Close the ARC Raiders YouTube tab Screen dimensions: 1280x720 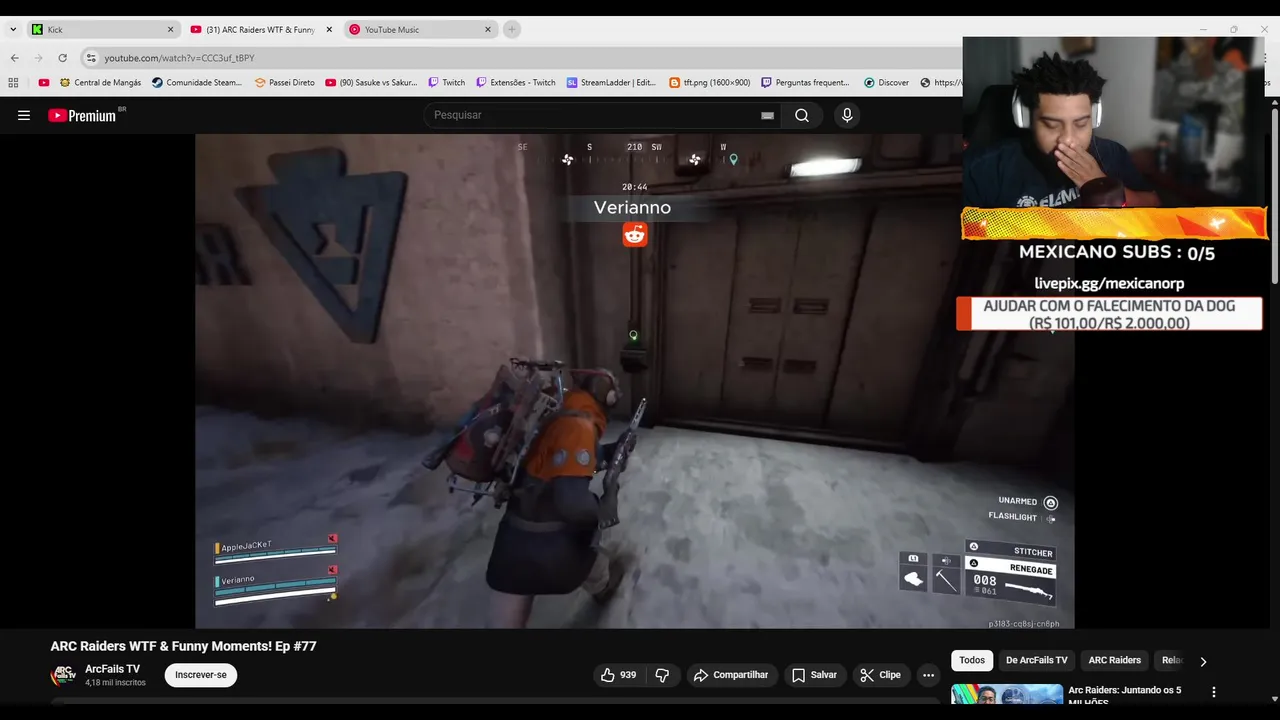point(329,30)
